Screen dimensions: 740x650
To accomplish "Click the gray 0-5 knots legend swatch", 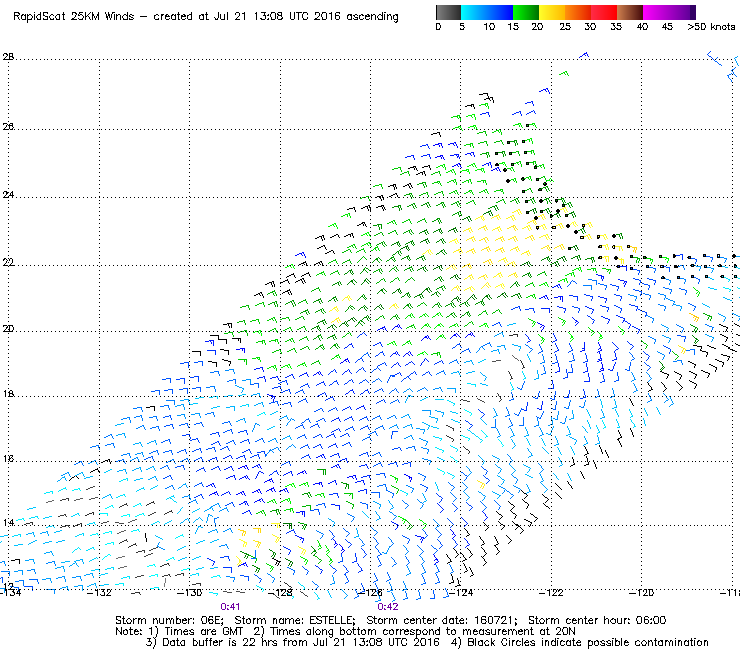I will pos(448,12).
